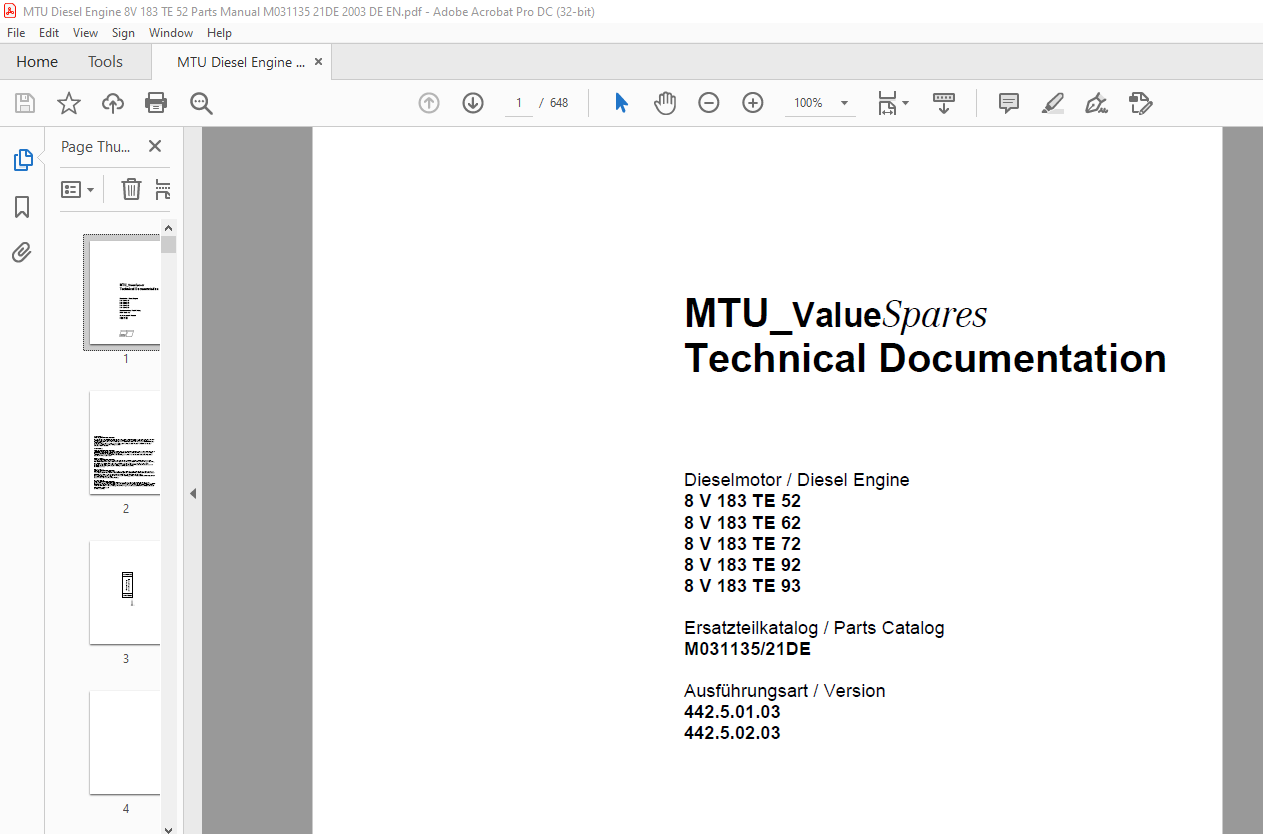
Task: Close the Page Thumbnails panel
Action: (155, 146)
